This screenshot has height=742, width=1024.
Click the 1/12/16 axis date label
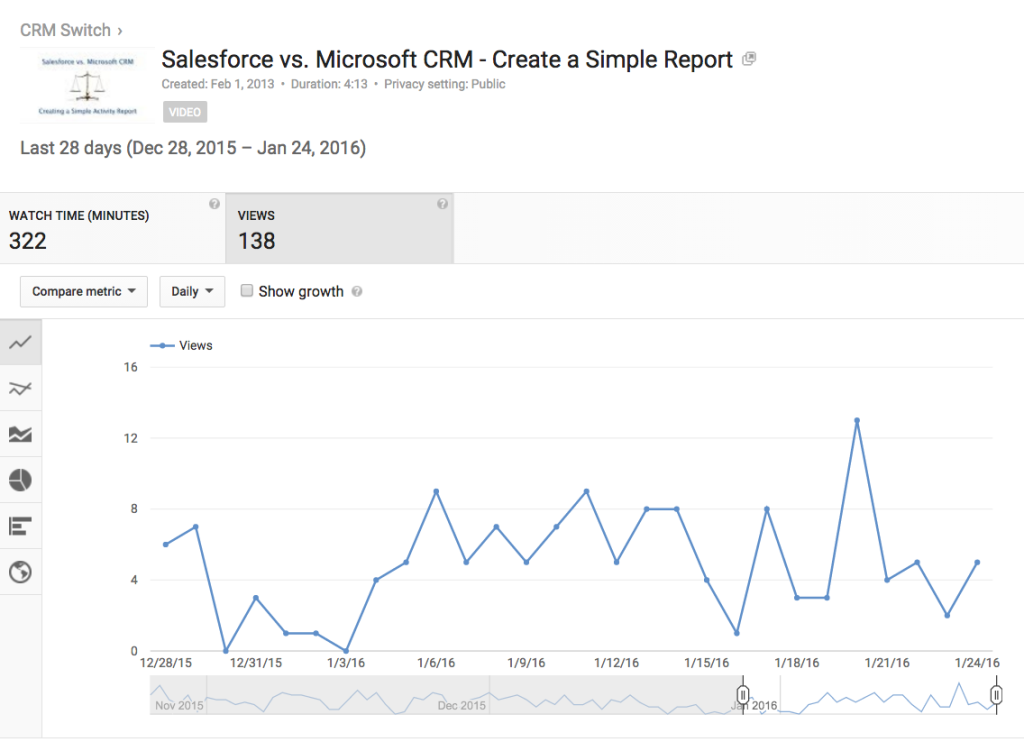point(616,663)
